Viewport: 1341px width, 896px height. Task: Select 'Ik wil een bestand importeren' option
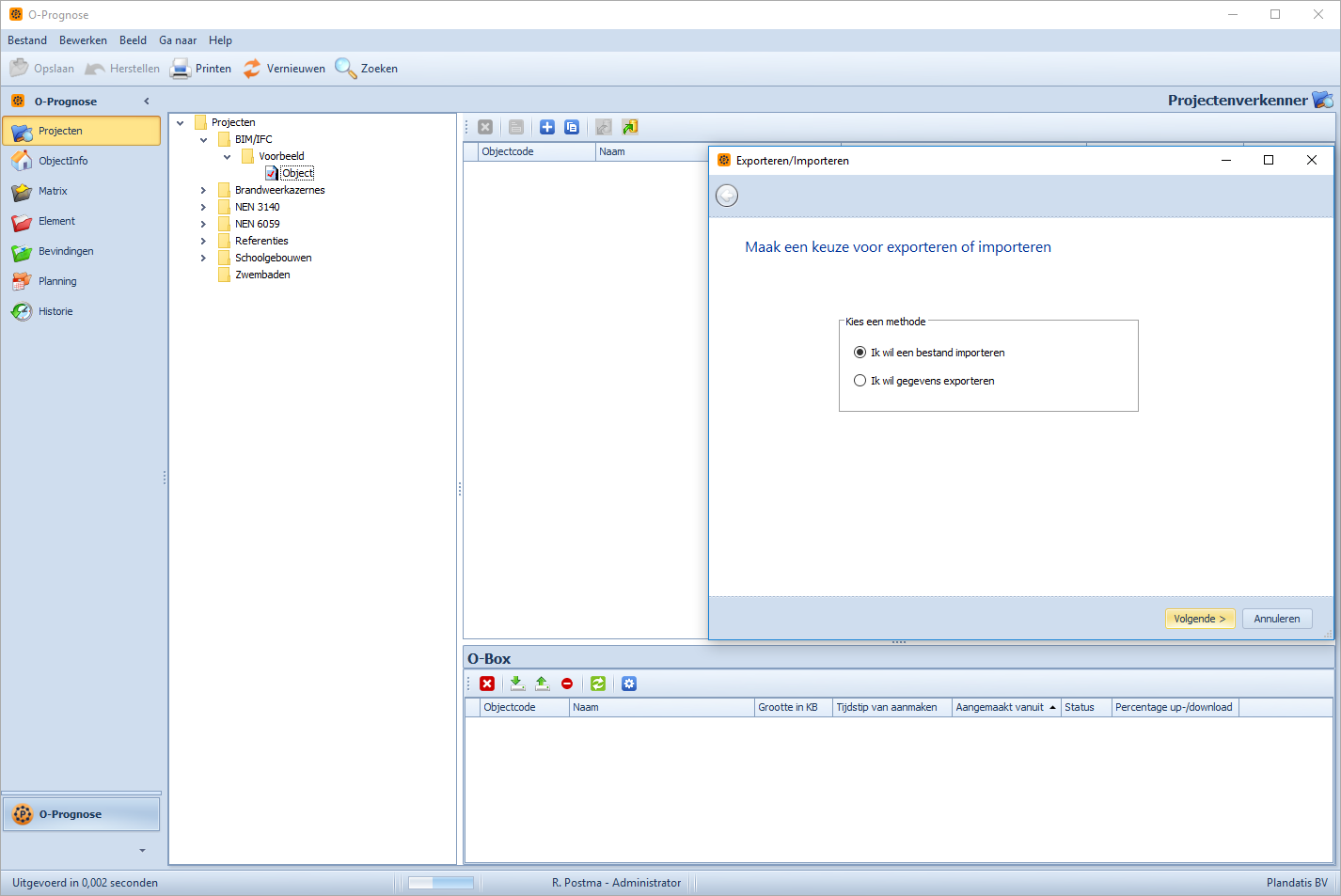860,353
